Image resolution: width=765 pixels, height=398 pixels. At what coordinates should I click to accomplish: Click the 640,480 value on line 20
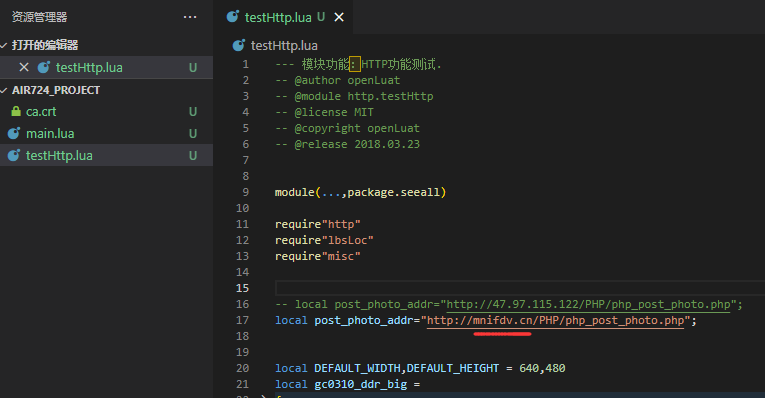coord(542,368)
